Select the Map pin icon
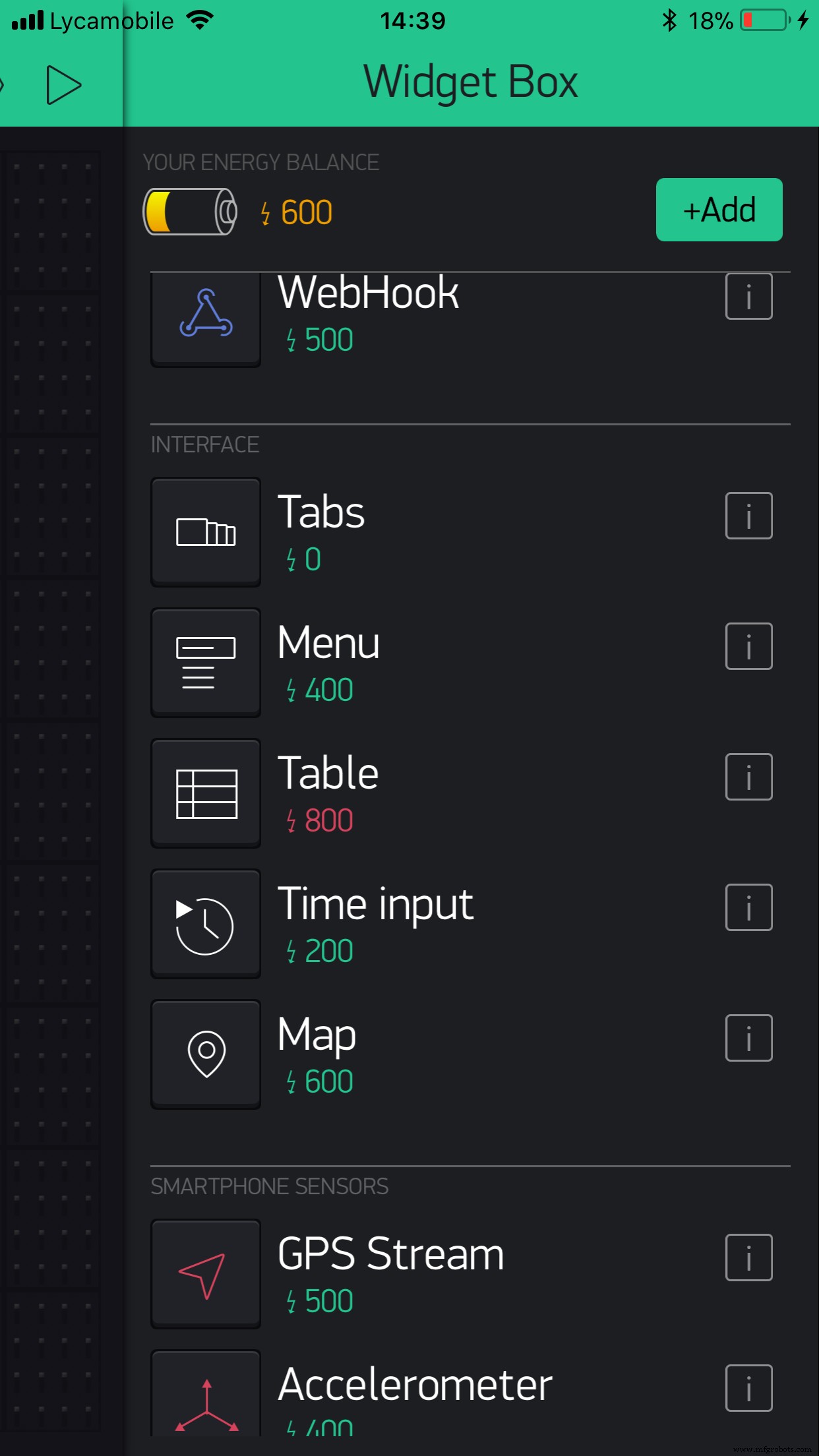 click(x=206, y=1054)
